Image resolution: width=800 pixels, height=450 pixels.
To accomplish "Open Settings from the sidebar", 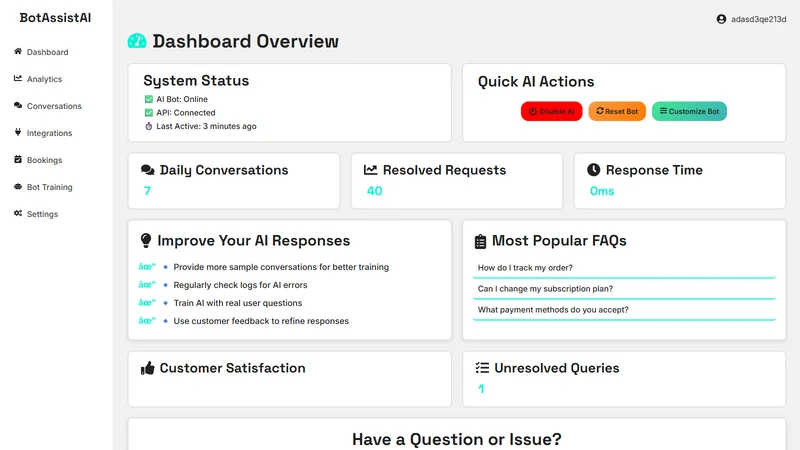I will [42, 214].
